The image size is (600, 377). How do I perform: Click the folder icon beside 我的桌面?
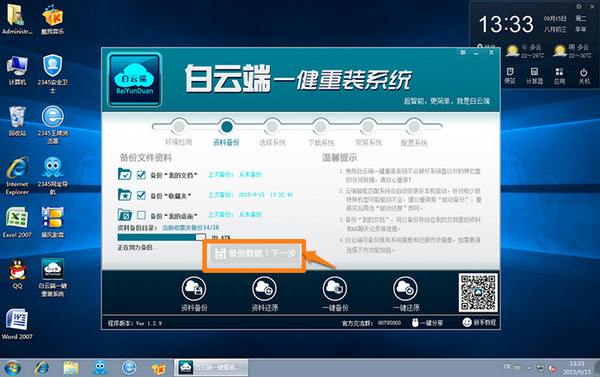click(125, 215)
